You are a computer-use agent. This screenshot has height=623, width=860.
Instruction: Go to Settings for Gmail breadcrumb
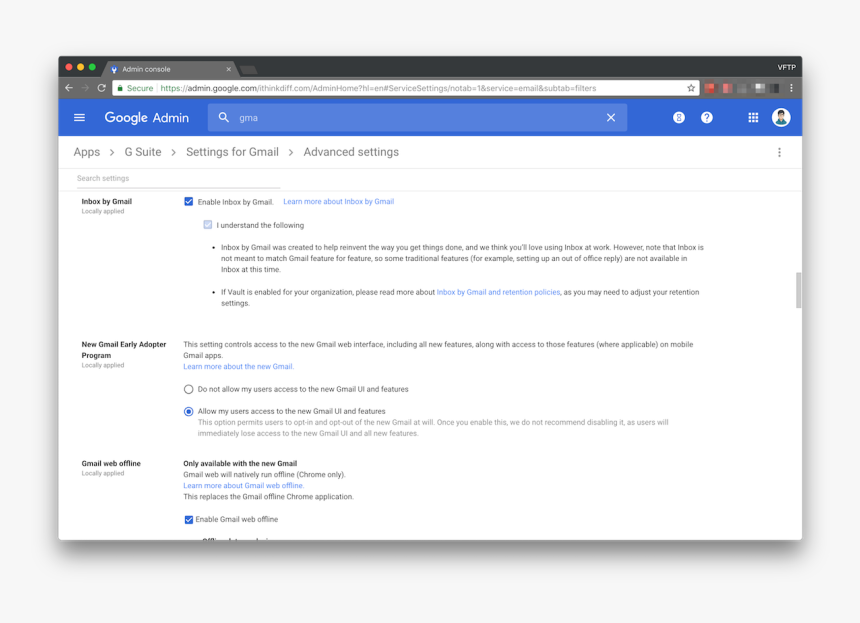(x=232, y=152)
